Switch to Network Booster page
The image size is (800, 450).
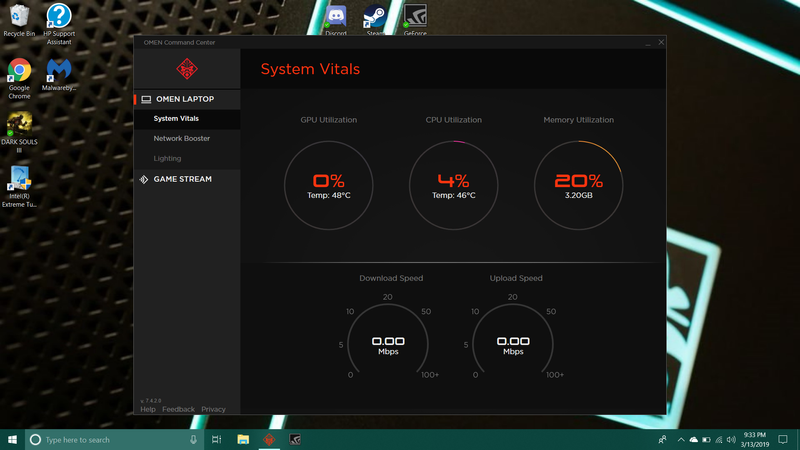coord(182,139)
